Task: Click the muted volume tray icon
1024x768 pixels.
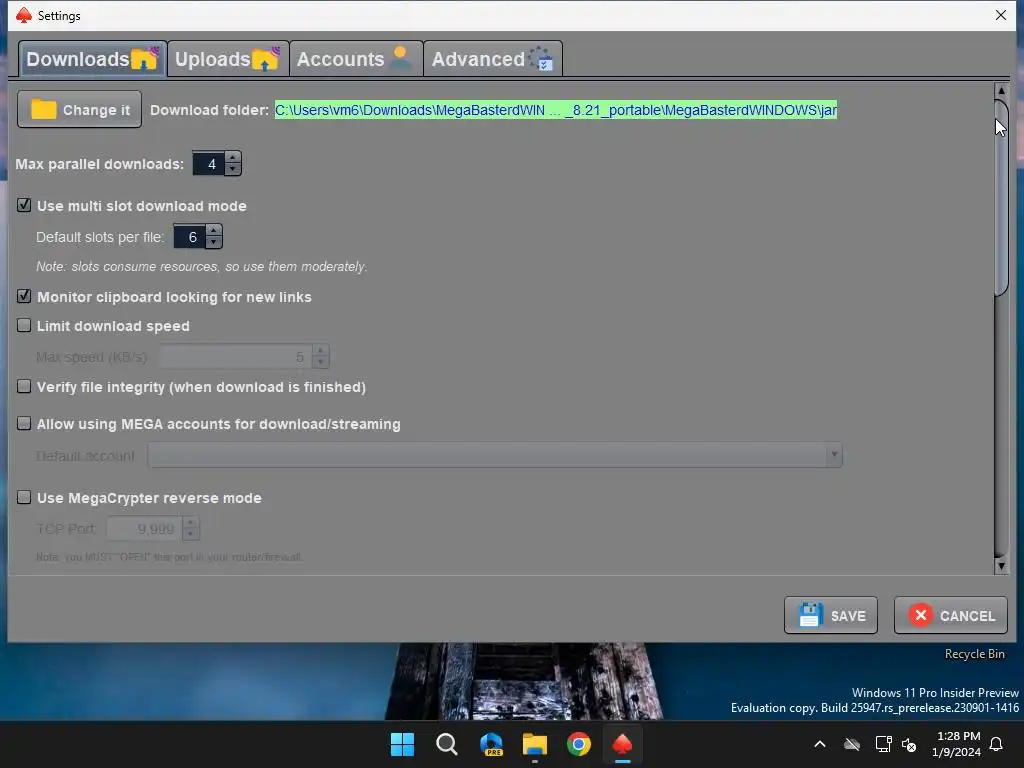Action: 908,744
